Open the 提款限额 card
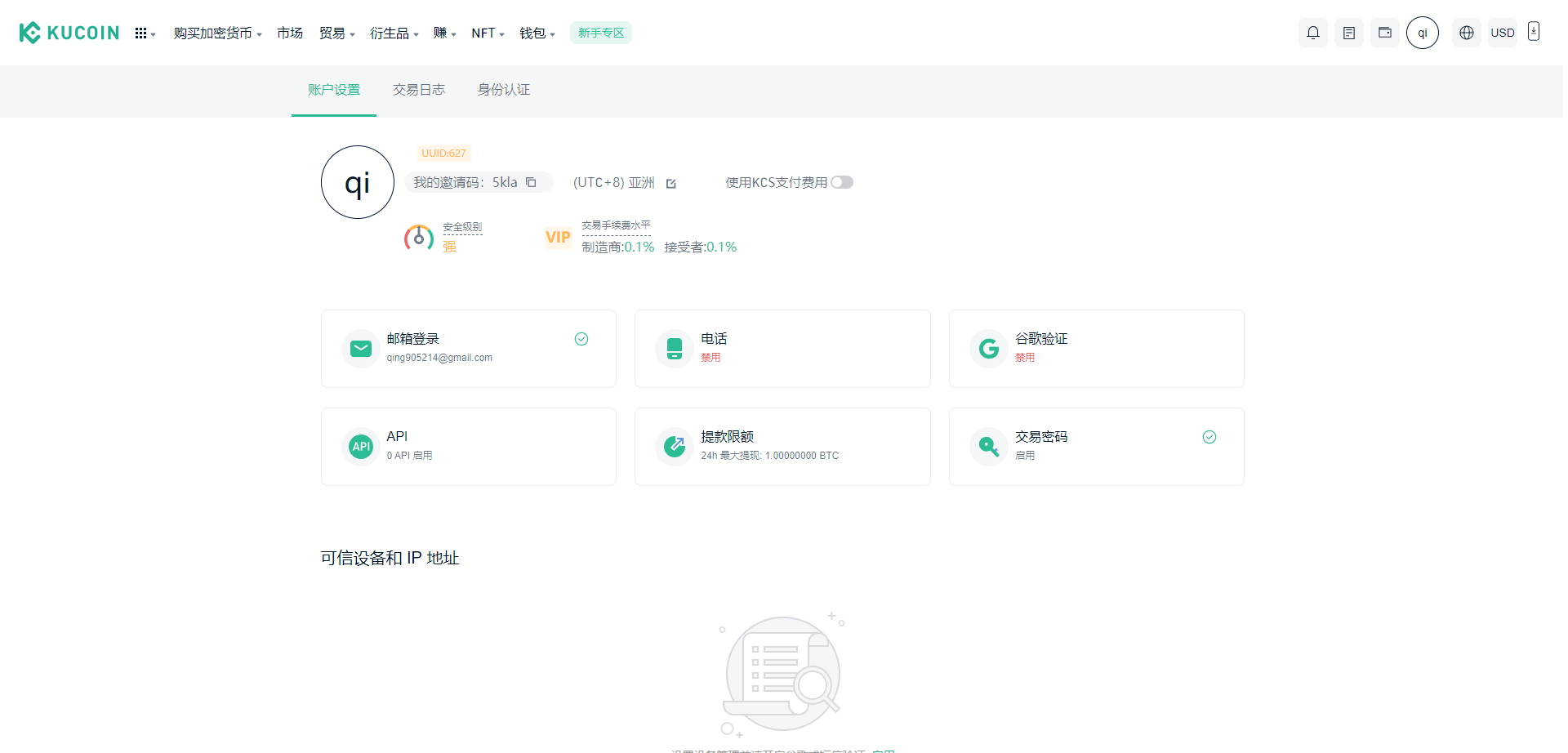 point(782,447)
